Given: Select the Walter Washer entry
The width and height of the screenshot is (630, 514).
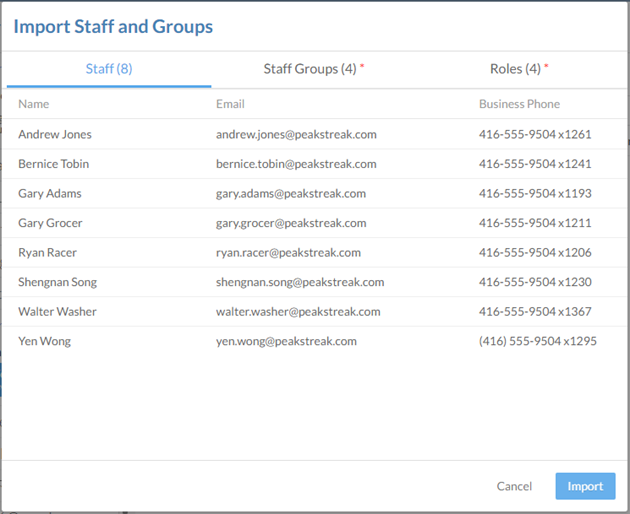Looking at the screenshot, I should pyautogui.click(x=57, y=312).
